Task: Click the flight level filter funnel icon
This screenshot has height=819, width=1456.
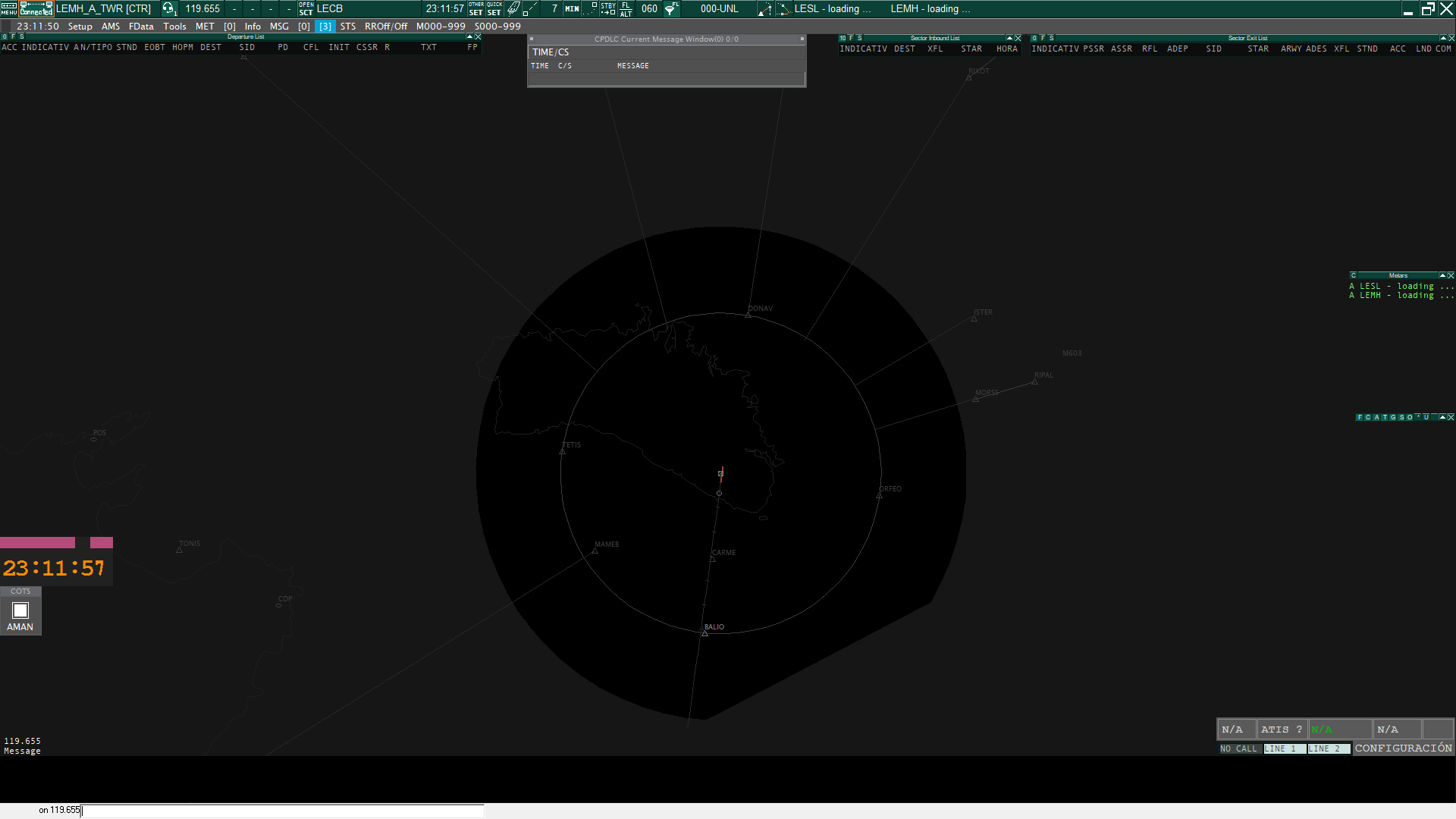Action: 671,9
